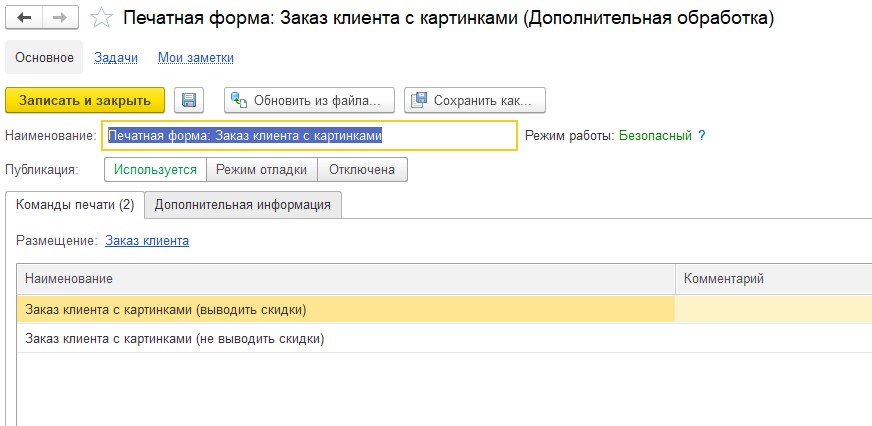The width and height of the screenshot is (872, 426).
Task: Select the Основное section
Action: click(x=44, y=57)
